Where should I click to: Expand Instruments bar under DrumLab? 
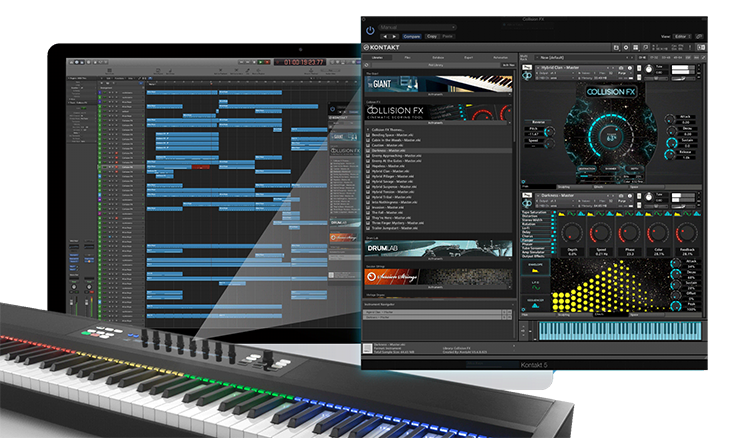[x=438, y=258]
